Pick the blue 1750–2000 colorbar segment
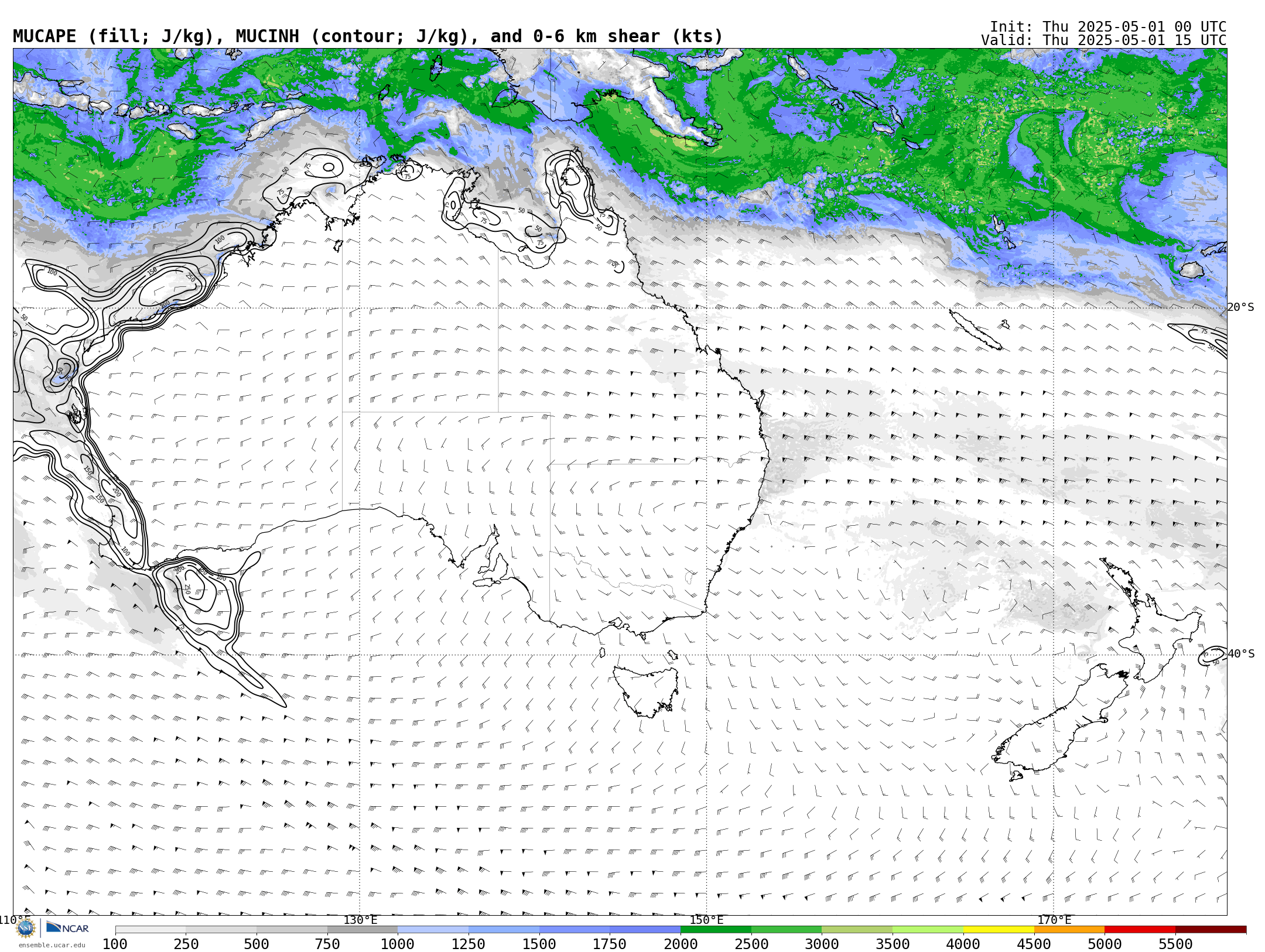Screen dimensions: 1265x952 pos(645,930)
